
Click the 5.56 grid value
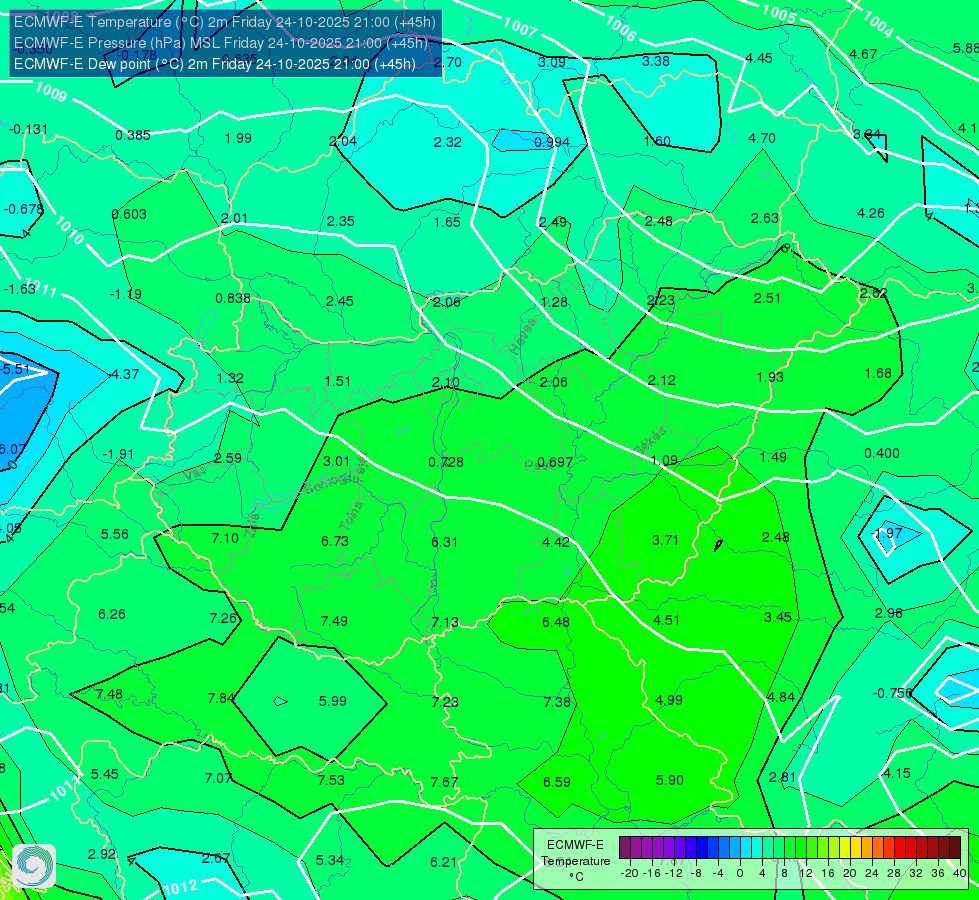115,534
